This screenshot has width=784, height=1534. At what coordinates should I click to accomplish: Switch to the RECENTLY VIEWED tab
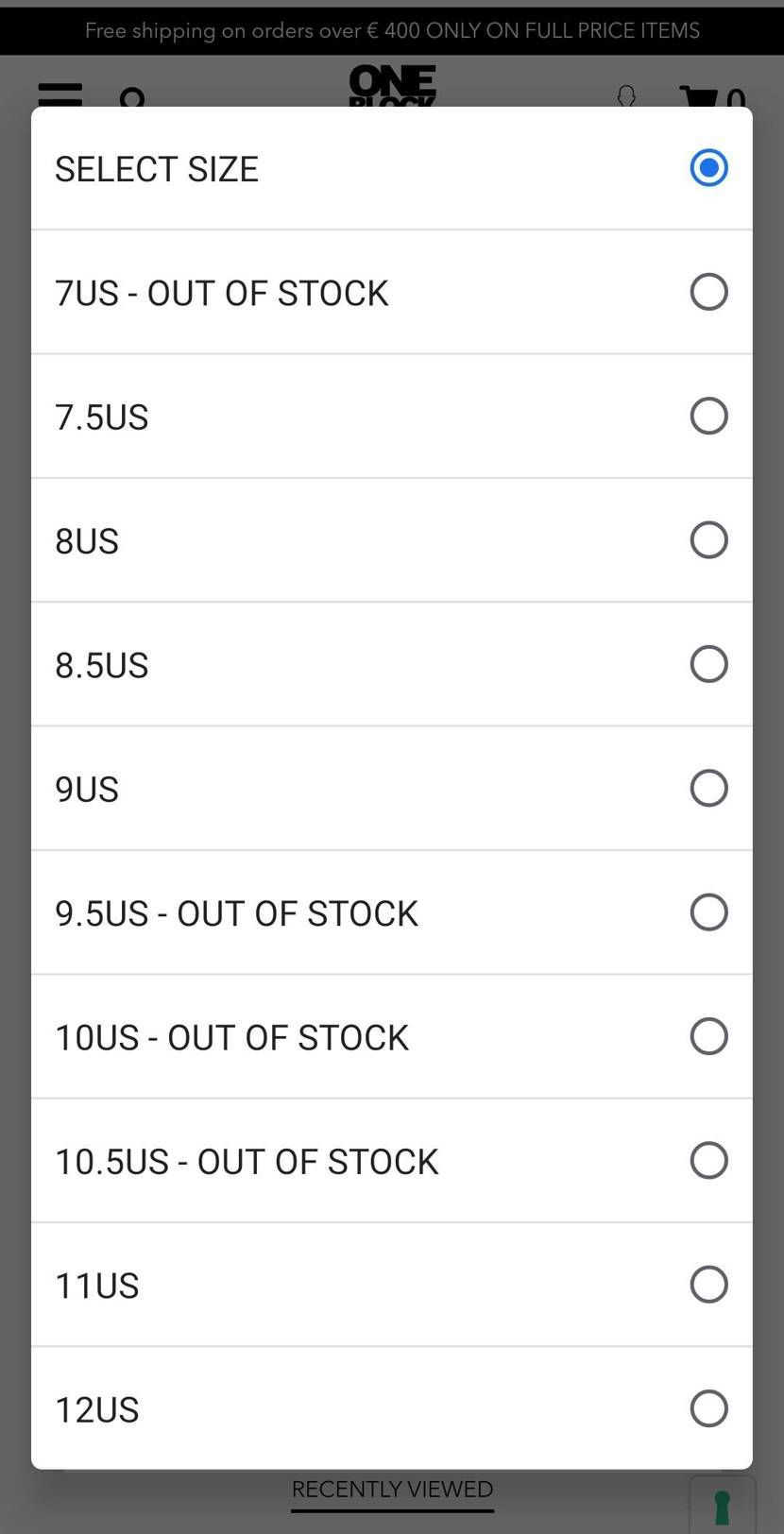(x=392, y=1490)
